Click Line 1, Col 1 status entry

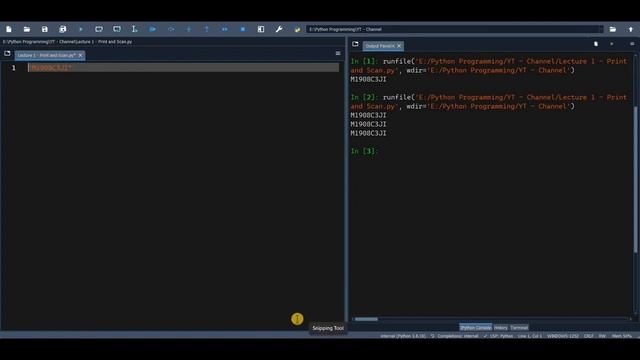click(x=530, y=336)
